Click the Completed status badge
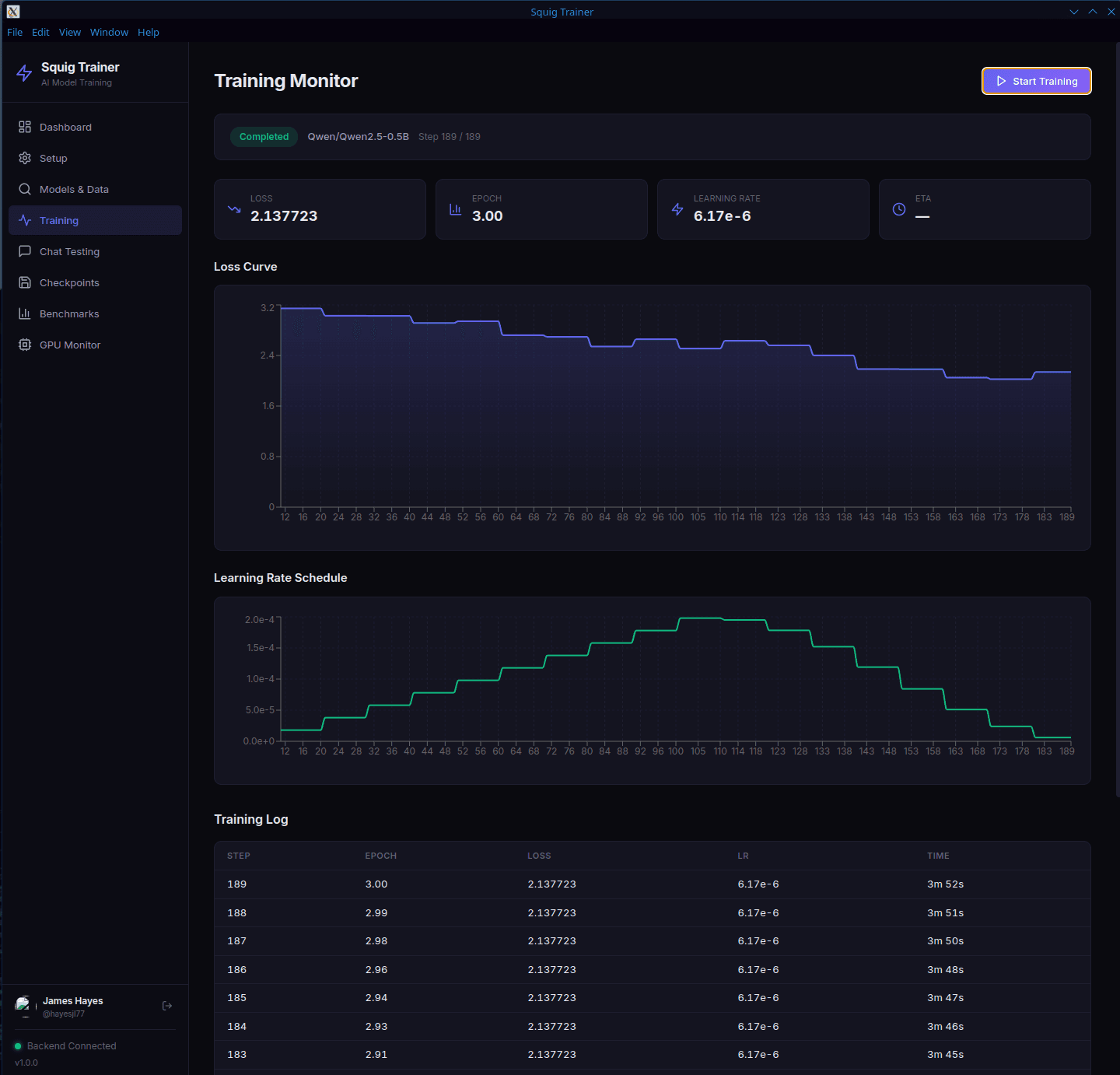The width and height of the screenshot is (1120, 1075). click(264, 137)
